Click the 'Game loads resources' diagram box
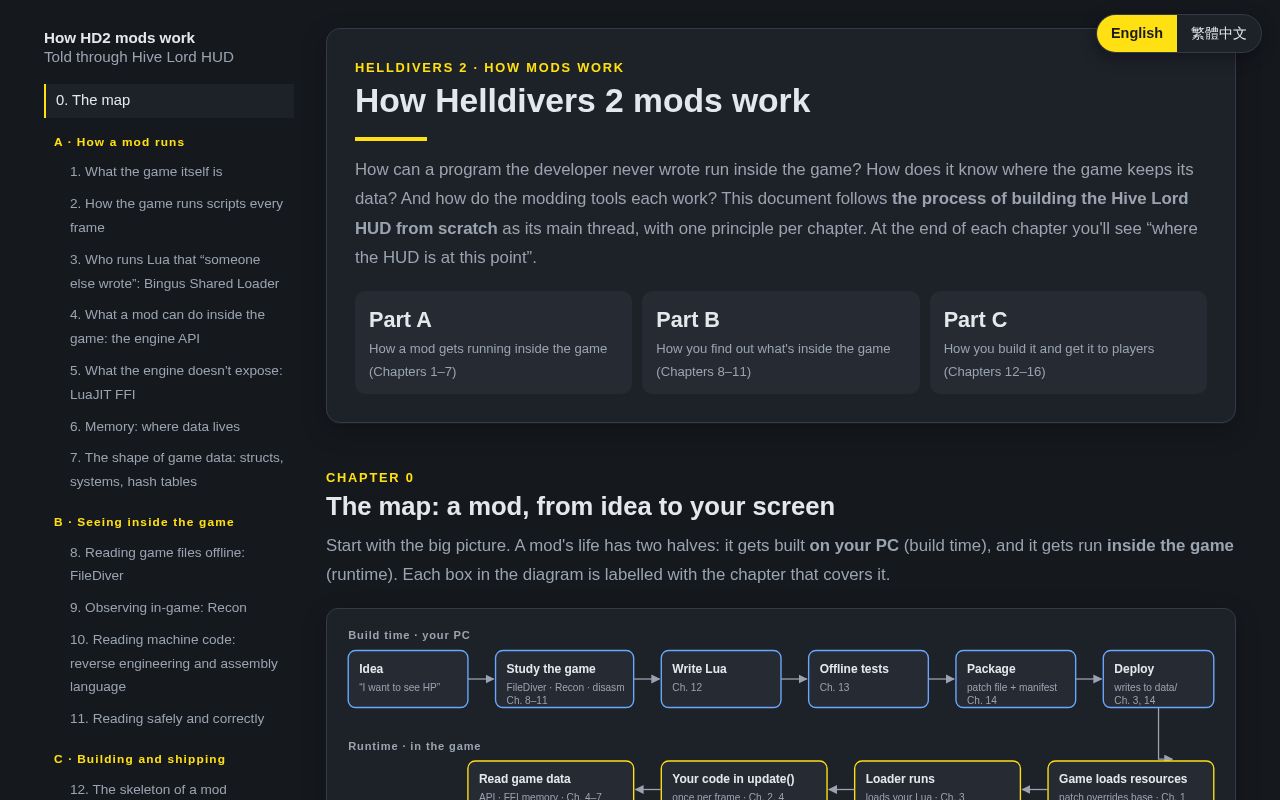1280x800 pixels. click(1131, 781)
